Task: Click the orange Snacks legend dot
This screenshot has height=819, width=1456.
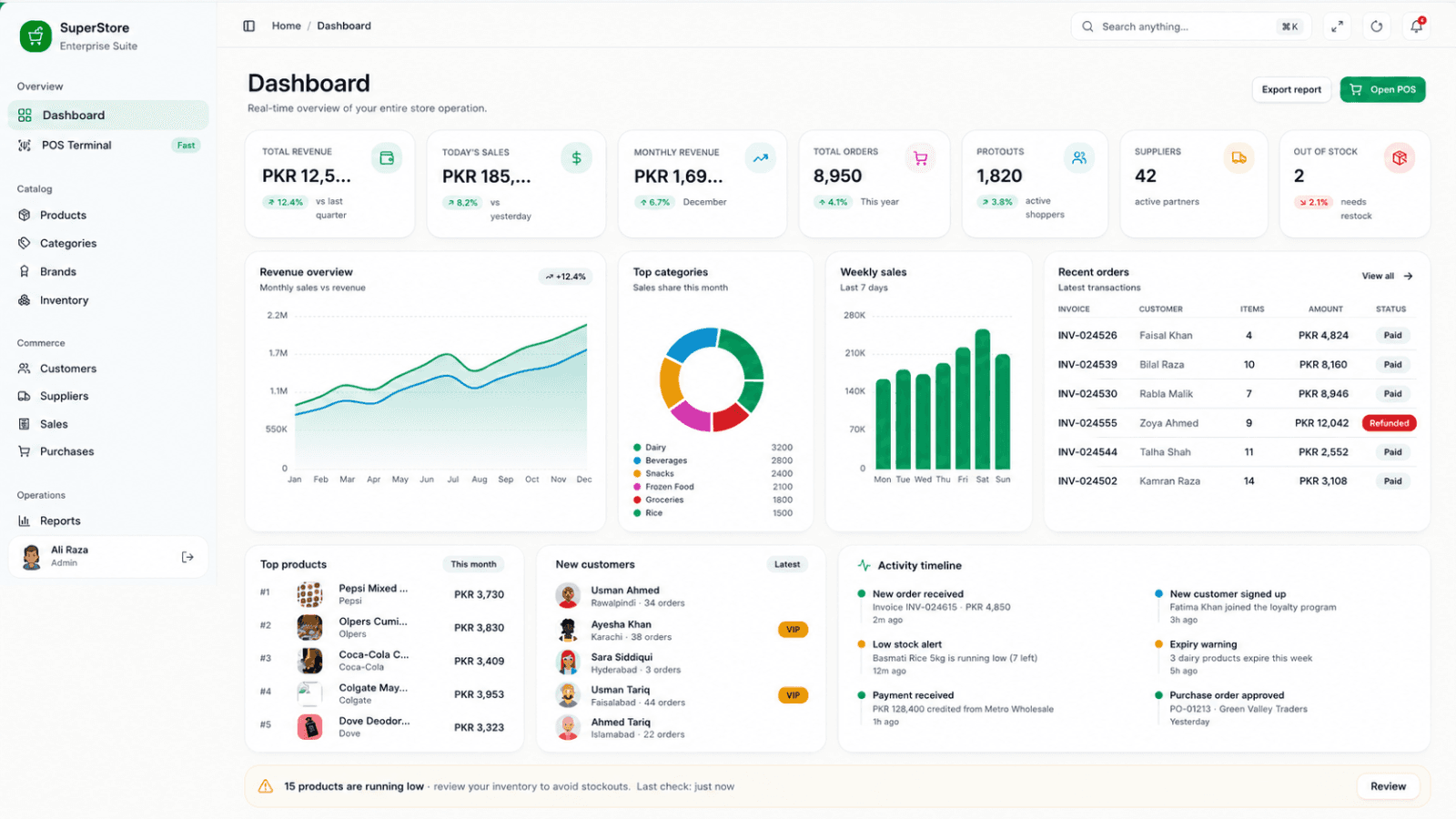Action: 637,473
